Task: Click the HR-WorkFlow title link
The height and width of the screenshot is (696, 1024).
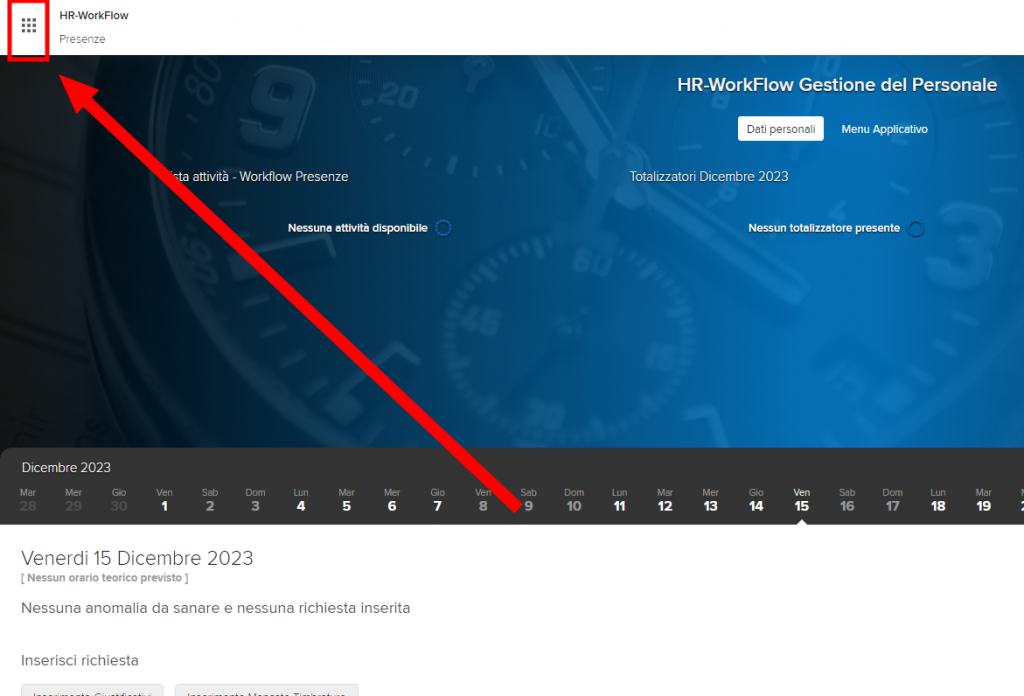Action: [x=94, y=16]
